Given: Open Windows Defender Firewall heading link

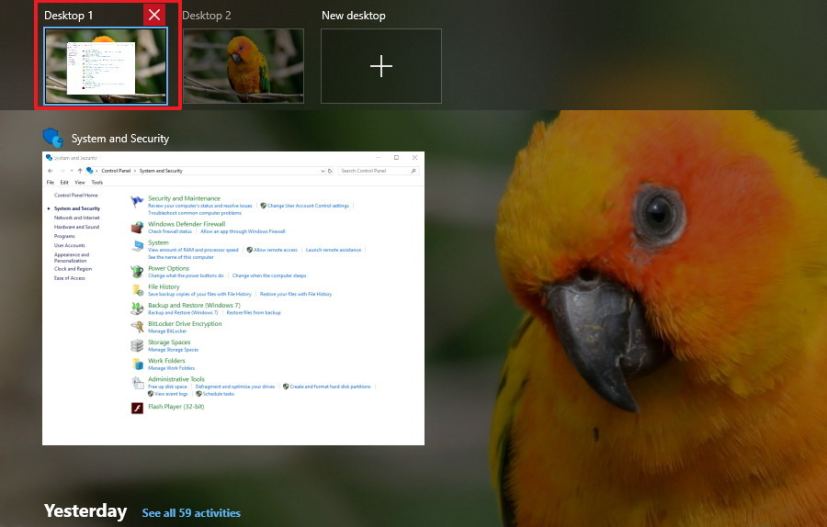Looking at the screenshot, I should [x=187, y=224].
